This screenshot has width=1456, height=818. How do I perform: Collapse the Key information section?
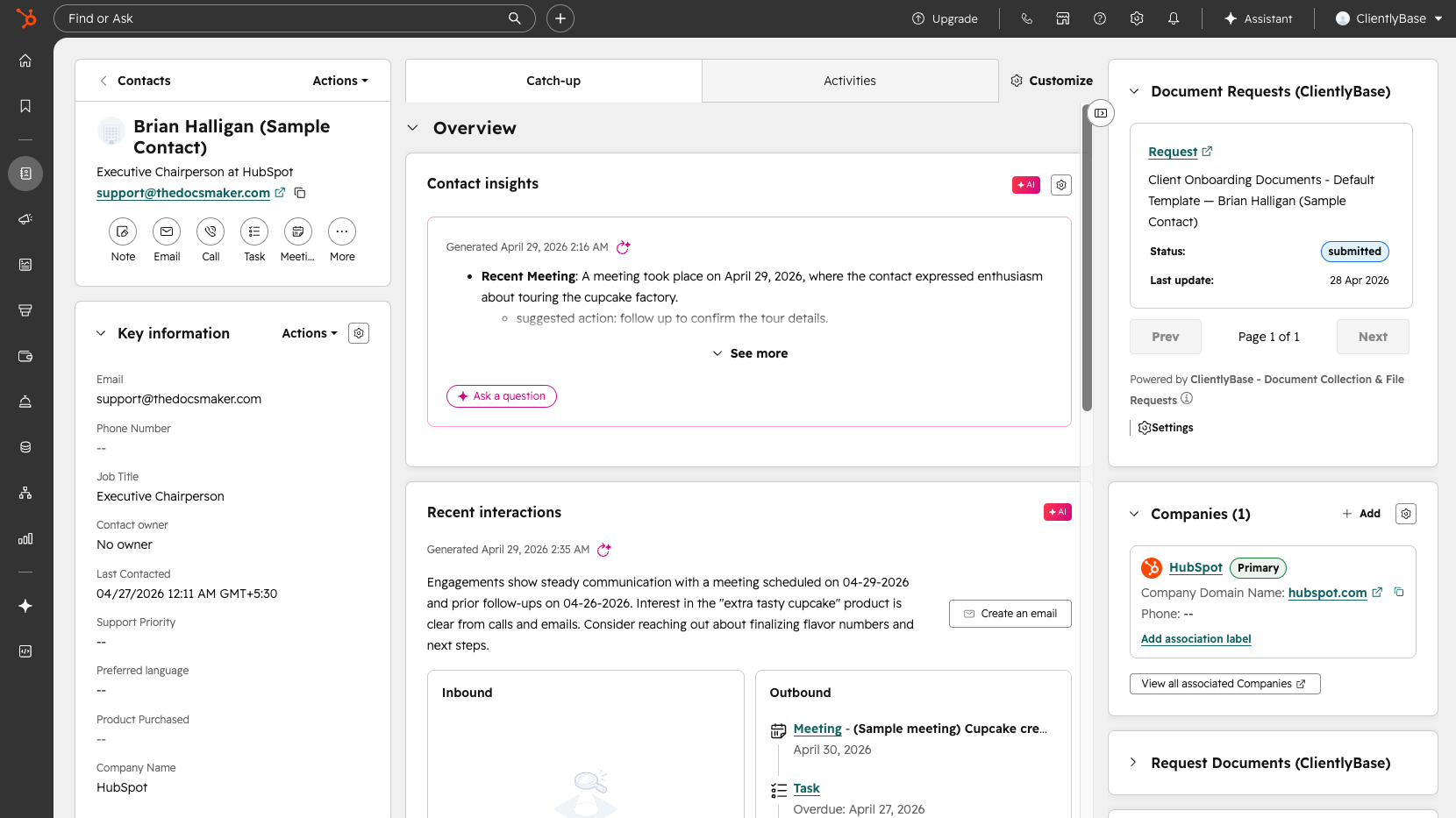(x=101, y=333)
